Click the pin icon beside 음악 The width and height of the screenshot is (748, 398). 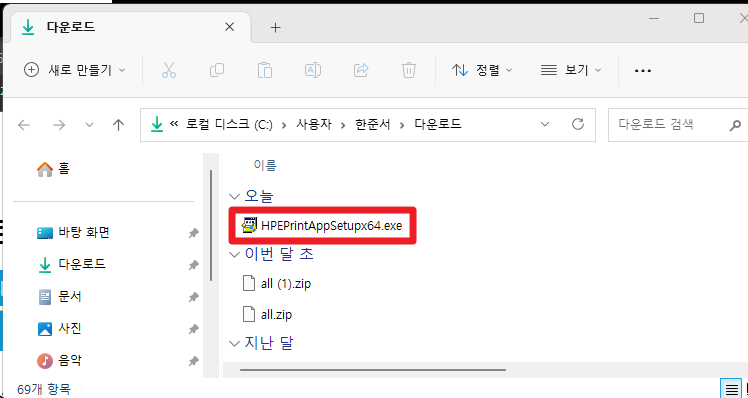click(193, 361)
